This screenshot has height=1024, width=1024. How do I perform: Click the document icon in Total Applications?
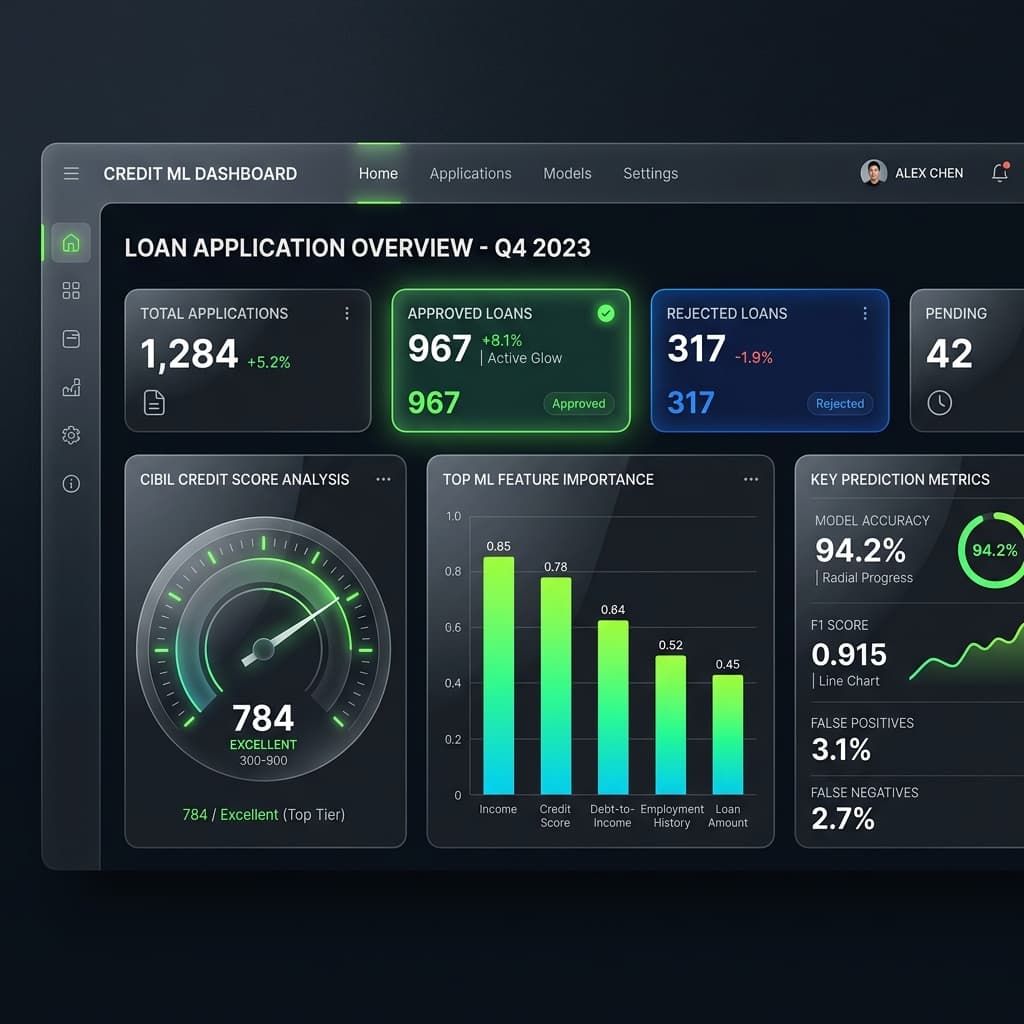[154, 402]
